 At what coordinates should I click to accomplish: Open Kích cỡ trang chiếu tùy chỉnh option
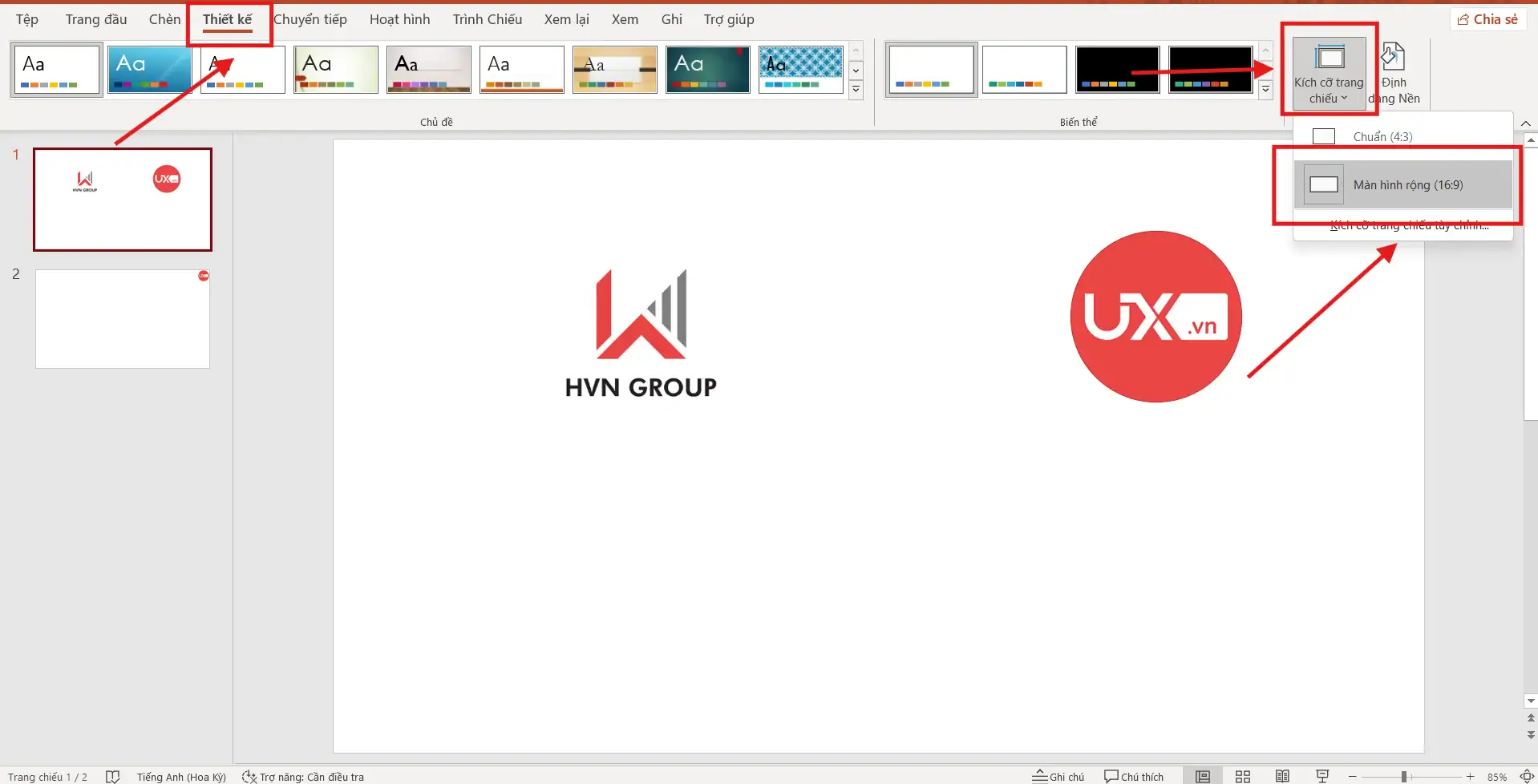[x=1409, y=225]
